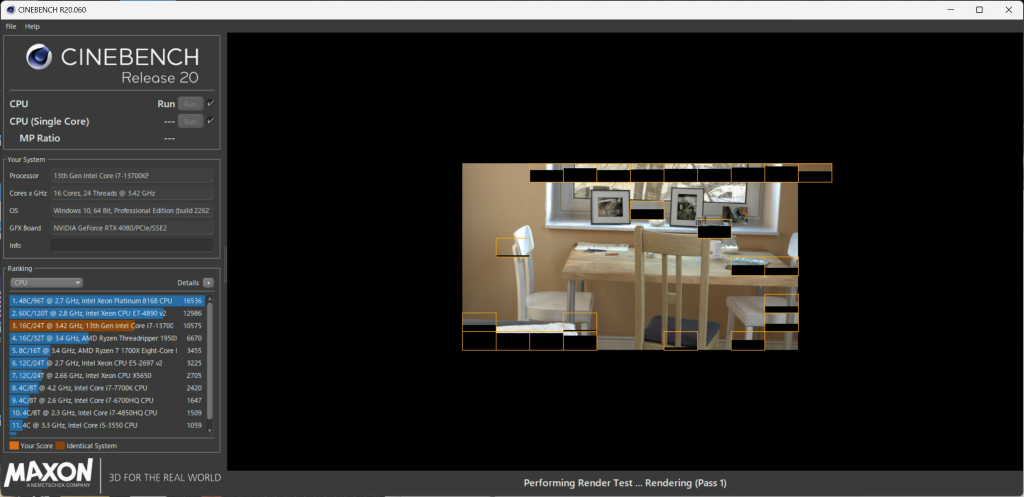Click the ranking list scroll down arrow
The height and width of the screenshot is (497, 1024).
(x=210, y=431)
